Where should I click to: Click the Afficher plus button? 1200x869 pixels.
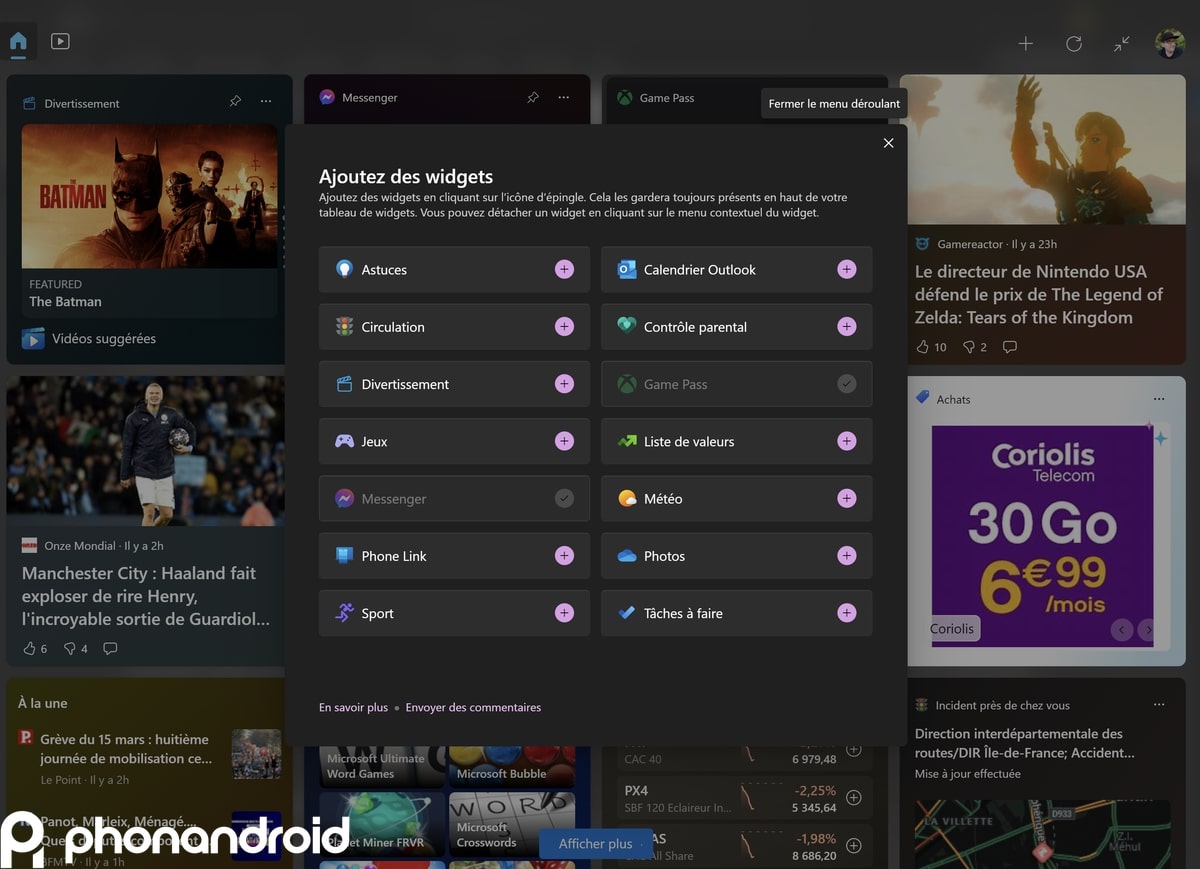[x=595, y=844]
